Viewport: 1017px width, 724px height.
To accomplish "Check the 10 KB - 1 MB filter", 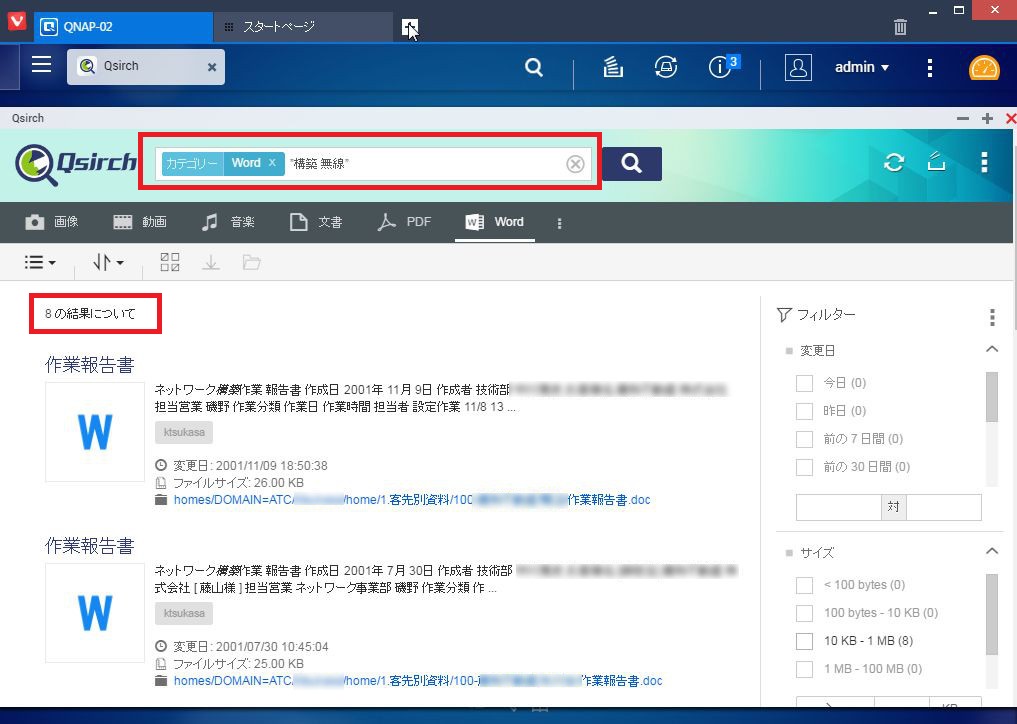I will click(x=804, y=641).
